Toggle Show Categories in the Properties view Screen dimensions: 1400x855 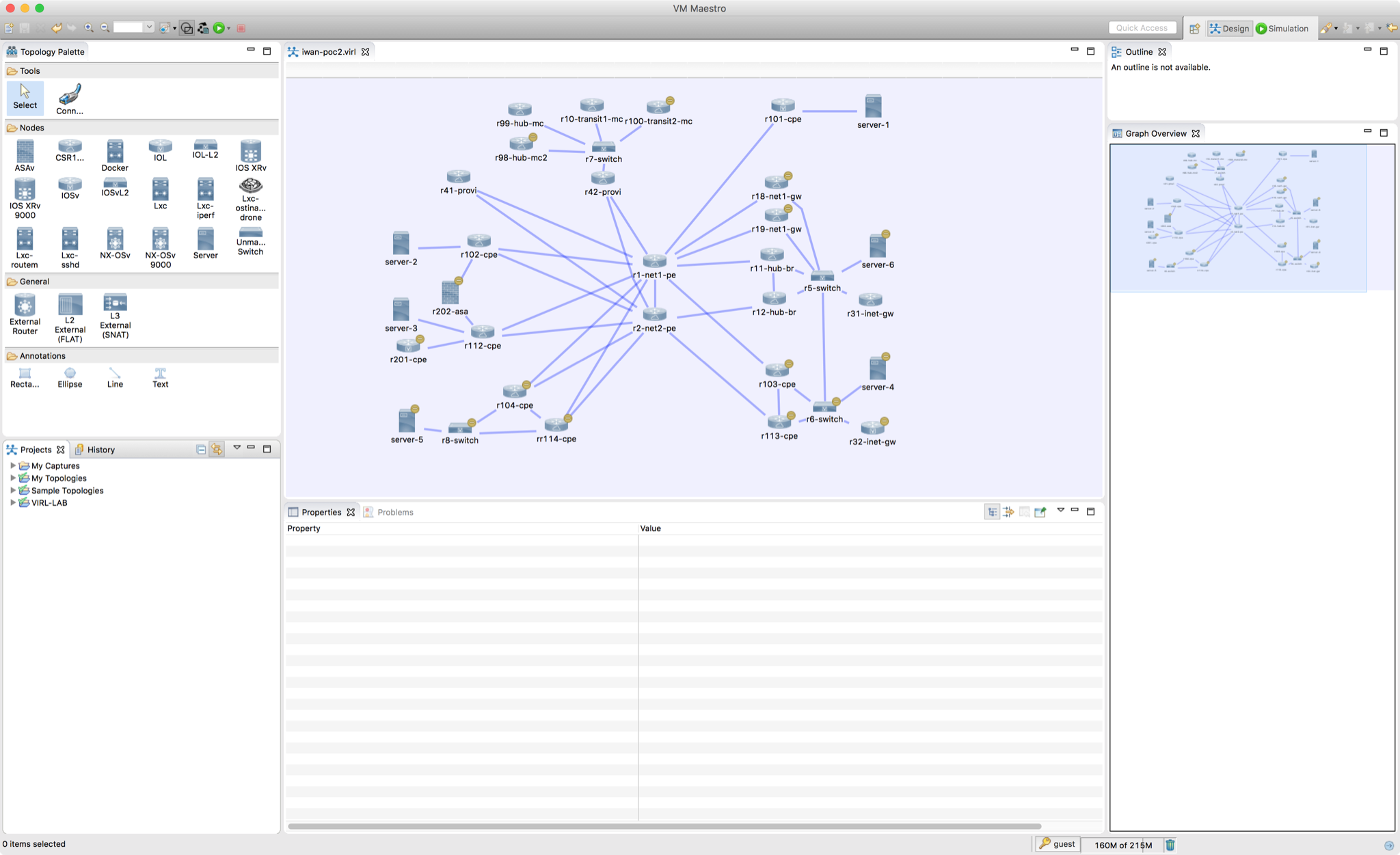pos(992,512)
